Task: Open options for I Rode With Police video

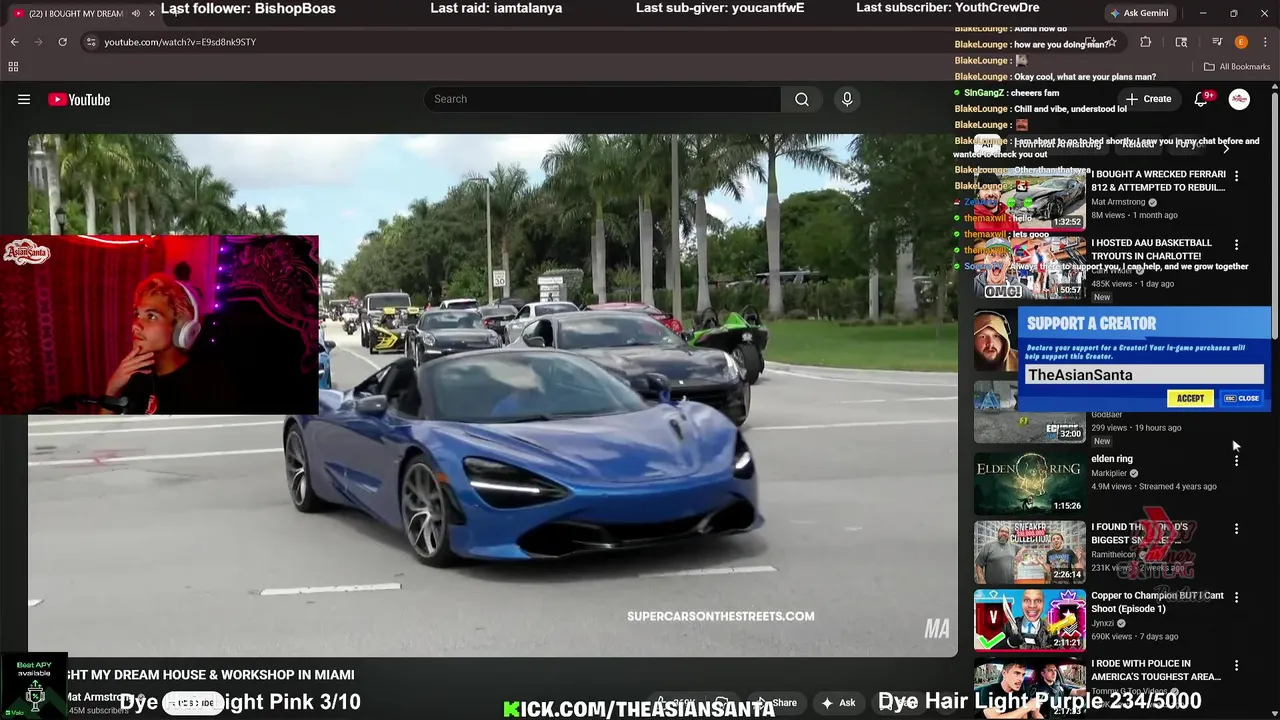Action: click(1236, 665)
